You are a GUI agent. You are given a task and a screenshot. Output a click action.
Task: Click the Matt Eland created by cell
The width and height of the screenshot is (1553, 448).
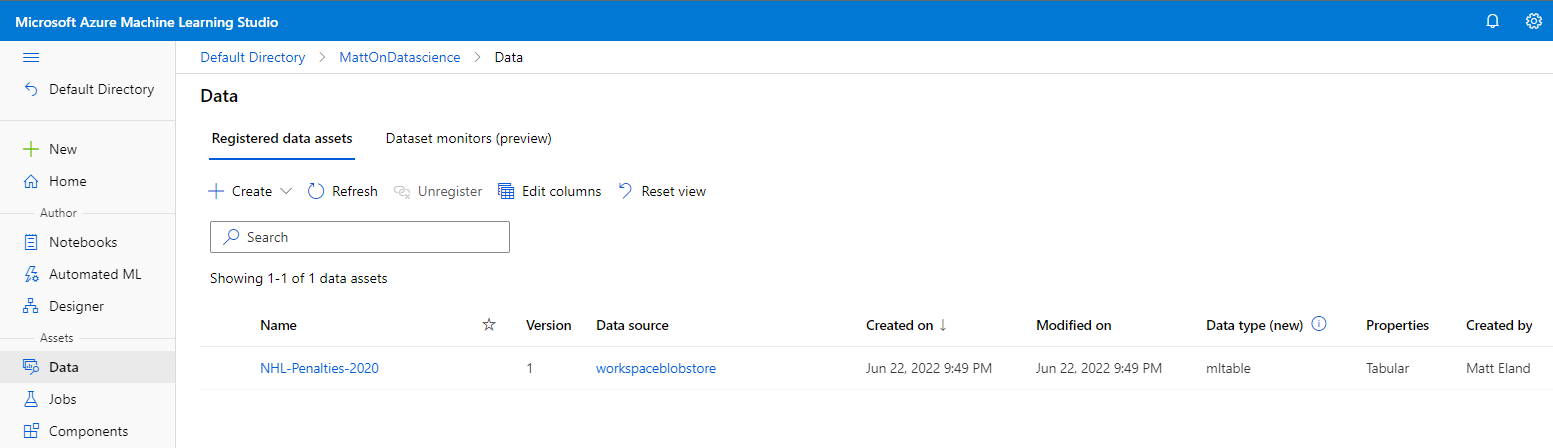[x=1498, y=368]
